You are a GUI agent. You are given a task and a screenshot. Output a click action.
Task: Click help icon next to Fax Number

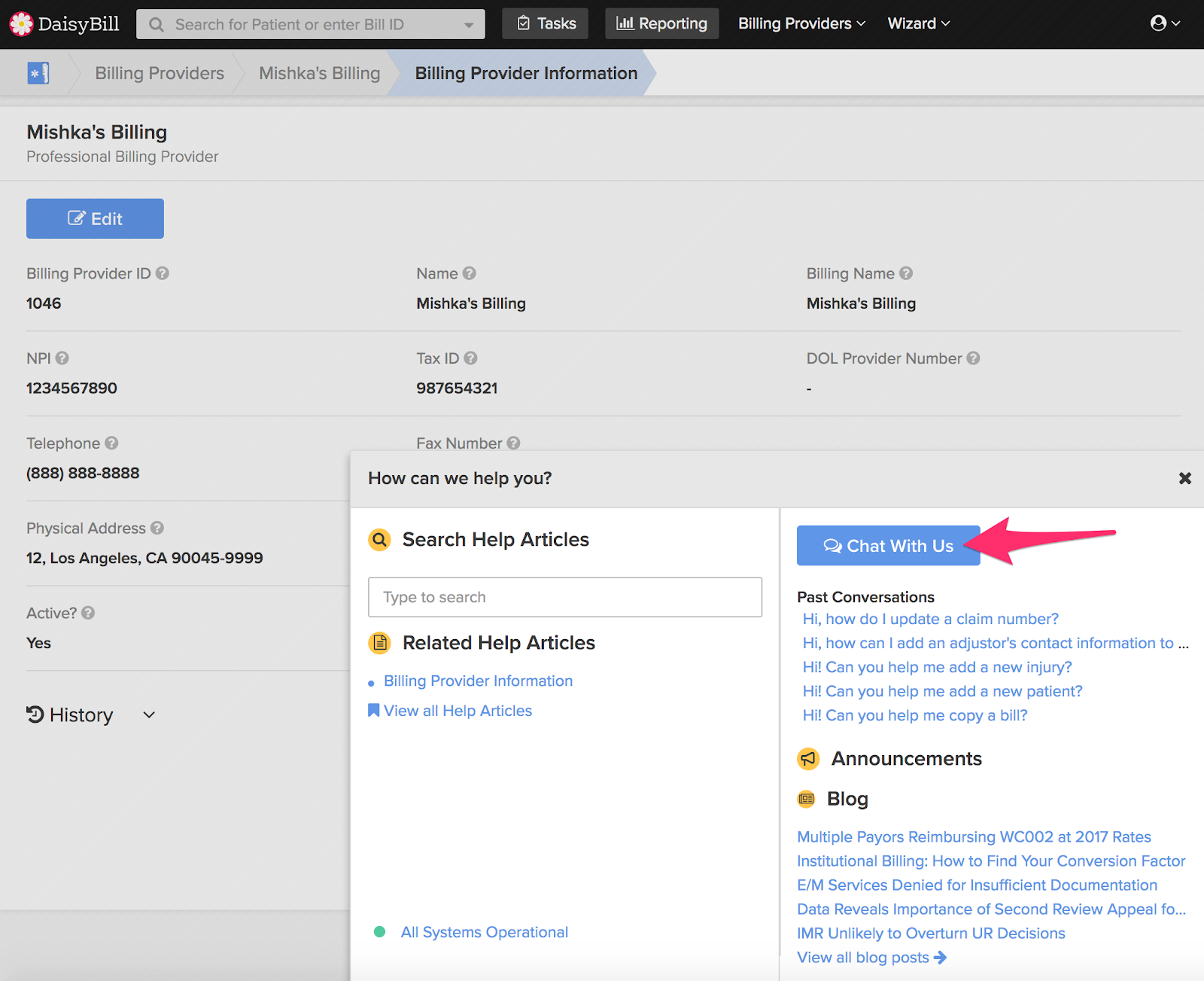point(513,443)
